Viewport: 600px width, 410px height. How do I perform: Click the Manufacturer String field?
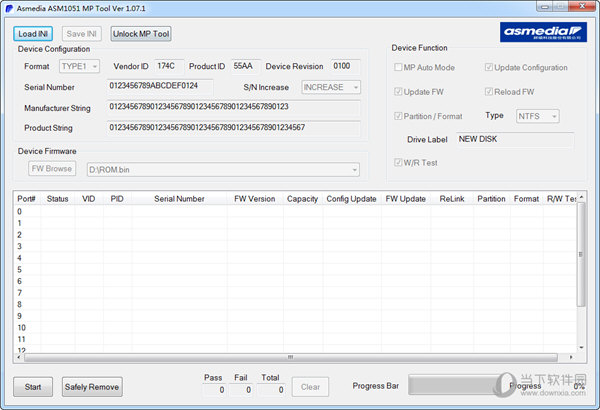(233, 108)
